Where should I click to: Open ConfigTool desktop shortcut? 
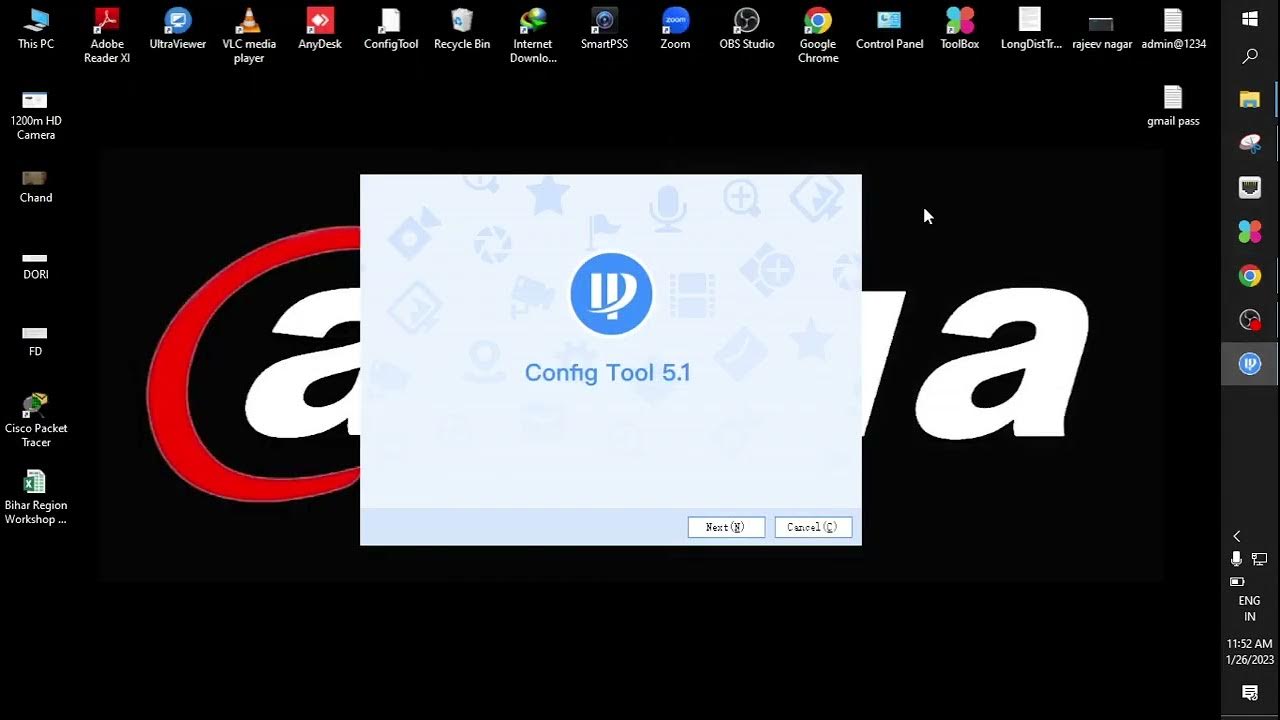(391, 28)
